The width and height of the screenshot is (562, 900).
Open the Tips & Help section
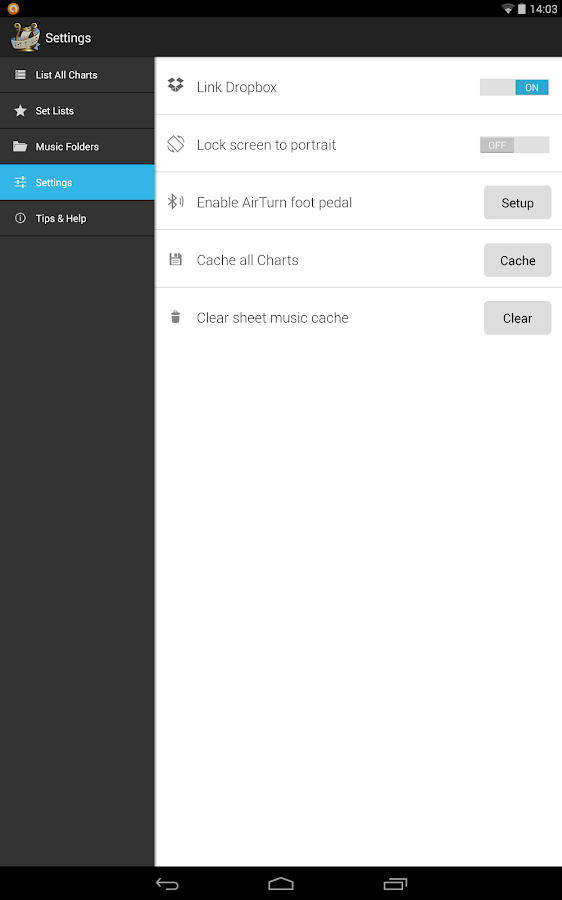[x=77, y=218]
